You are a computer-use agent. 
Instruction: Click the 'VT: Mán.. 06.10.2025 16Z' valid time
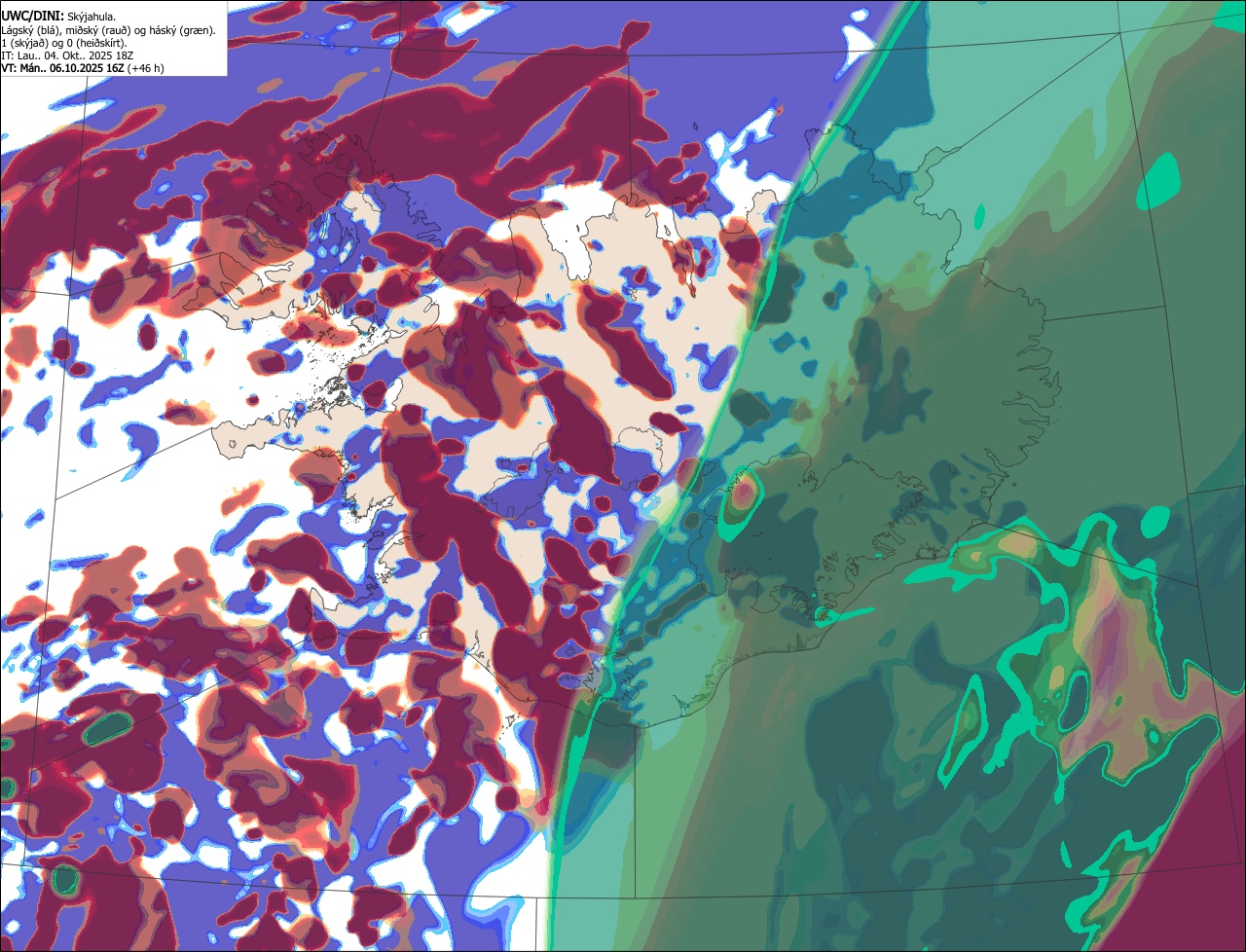click(62, 68)
